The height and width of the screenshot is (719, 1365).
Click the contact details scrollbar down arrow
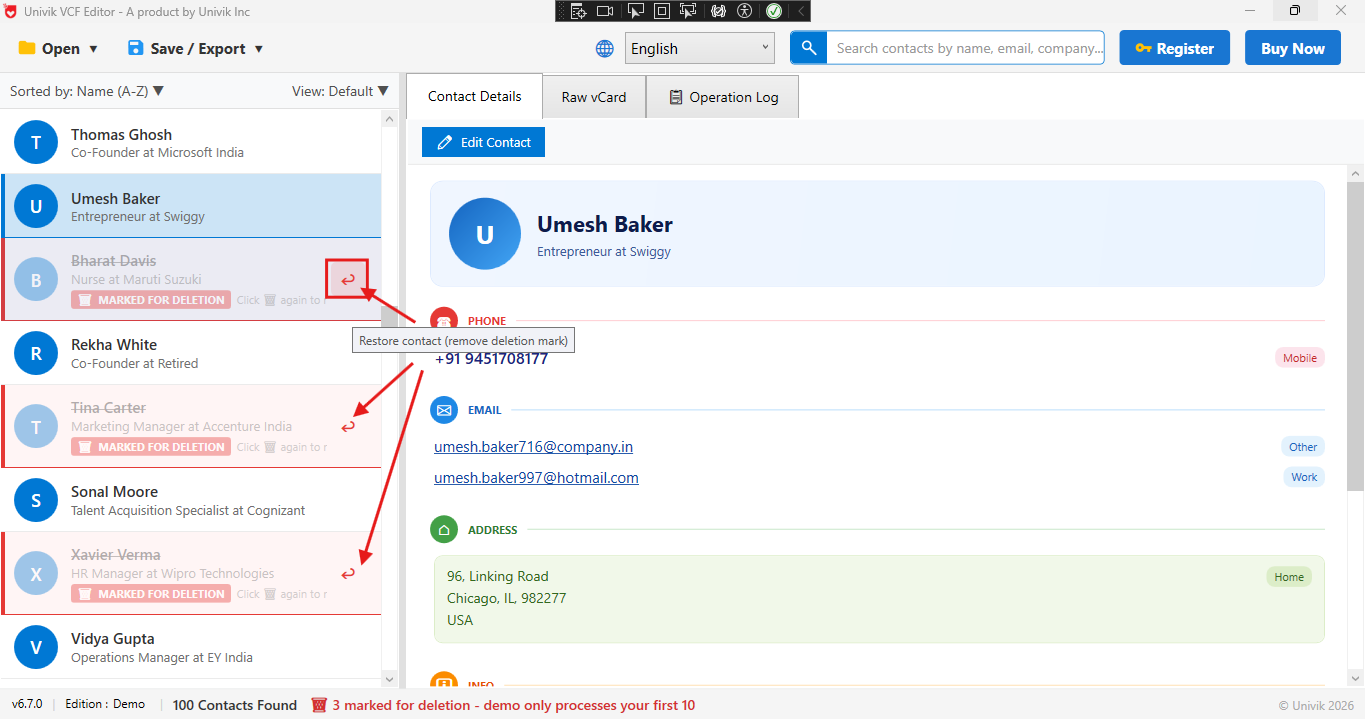click(1355, 679)
